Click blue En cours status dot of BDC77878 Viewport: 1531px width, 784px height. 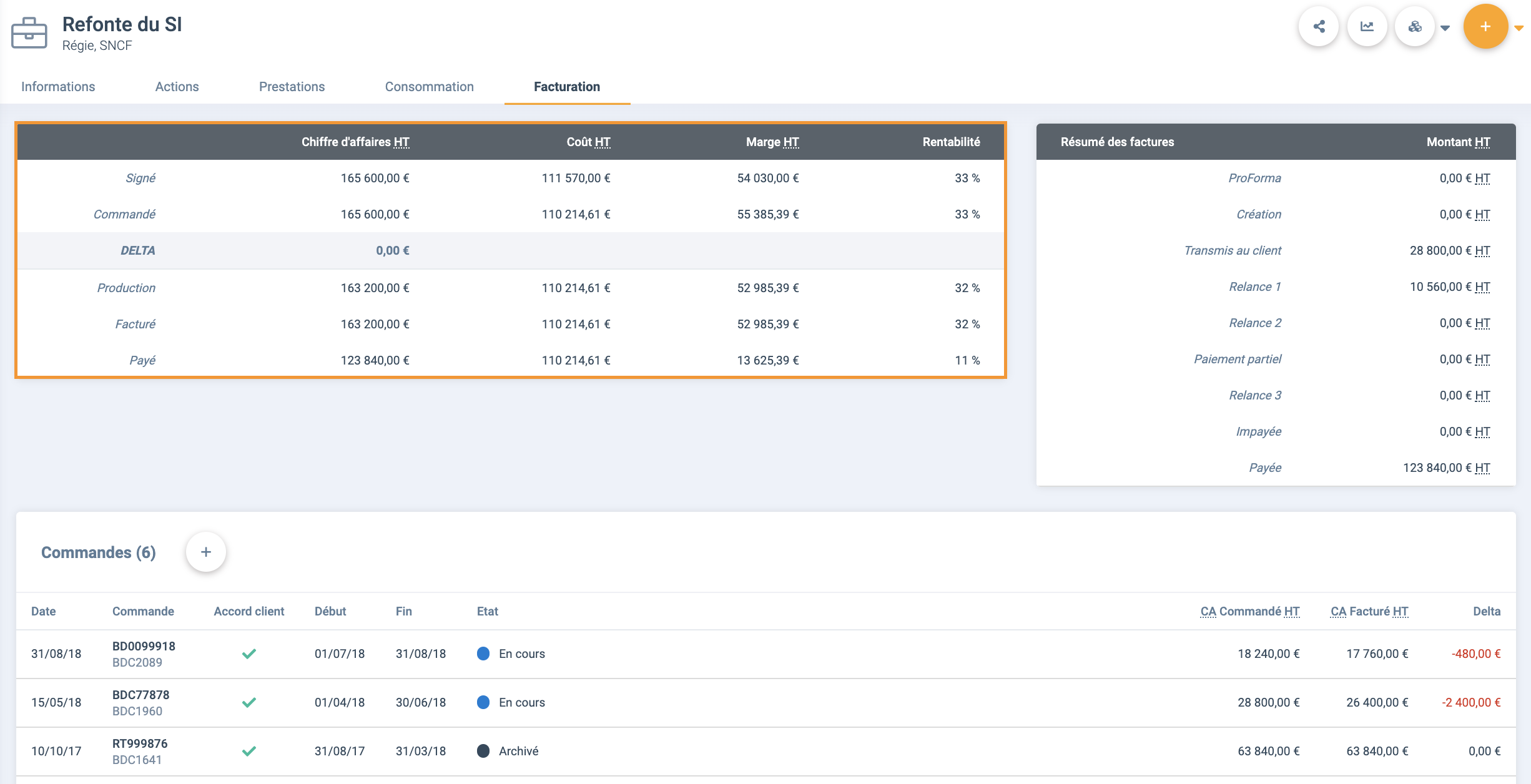pos(483,702)
